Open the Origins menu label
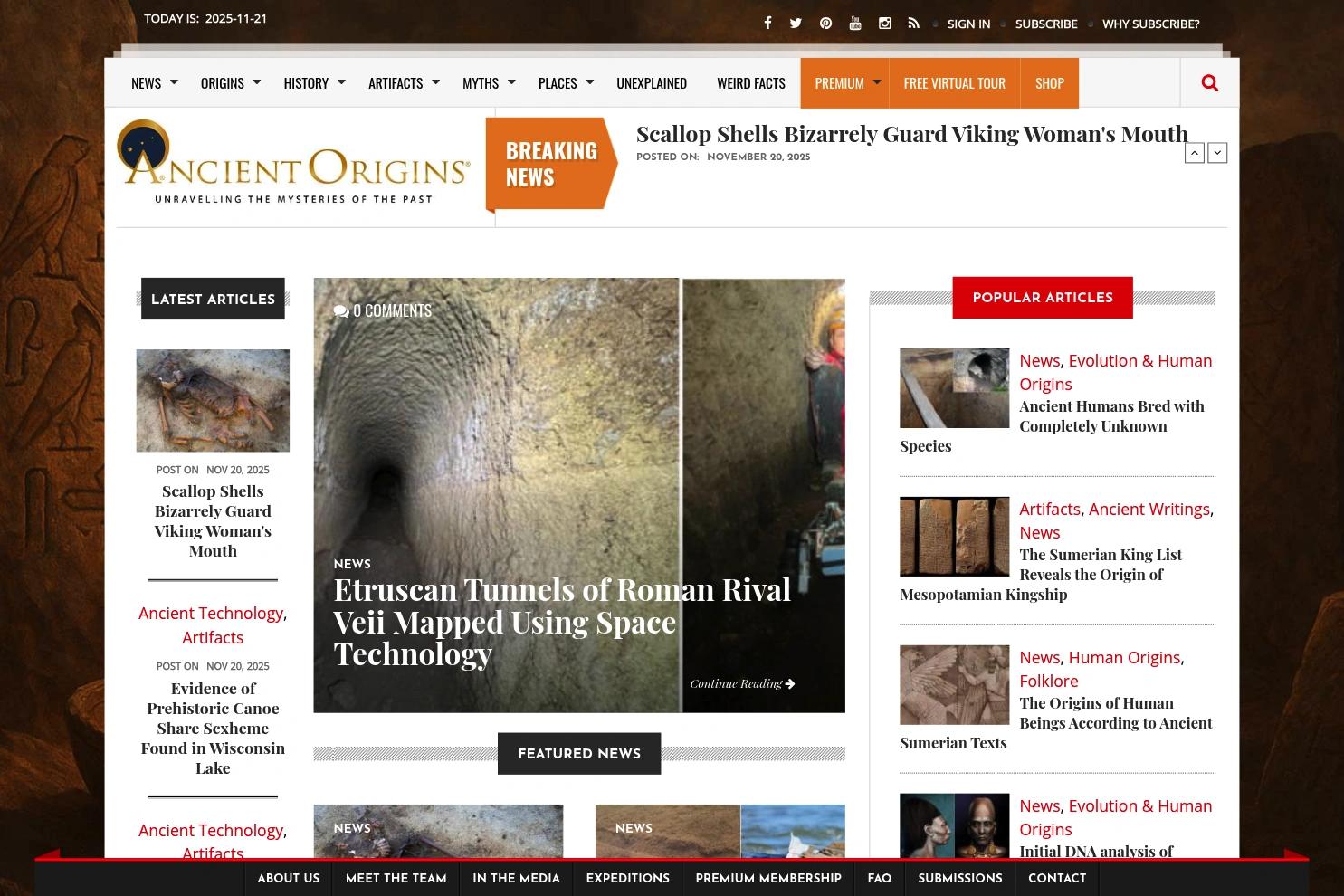Image resolution: width=1344 pixels, height=896 pixels. (x=223, y=83)
